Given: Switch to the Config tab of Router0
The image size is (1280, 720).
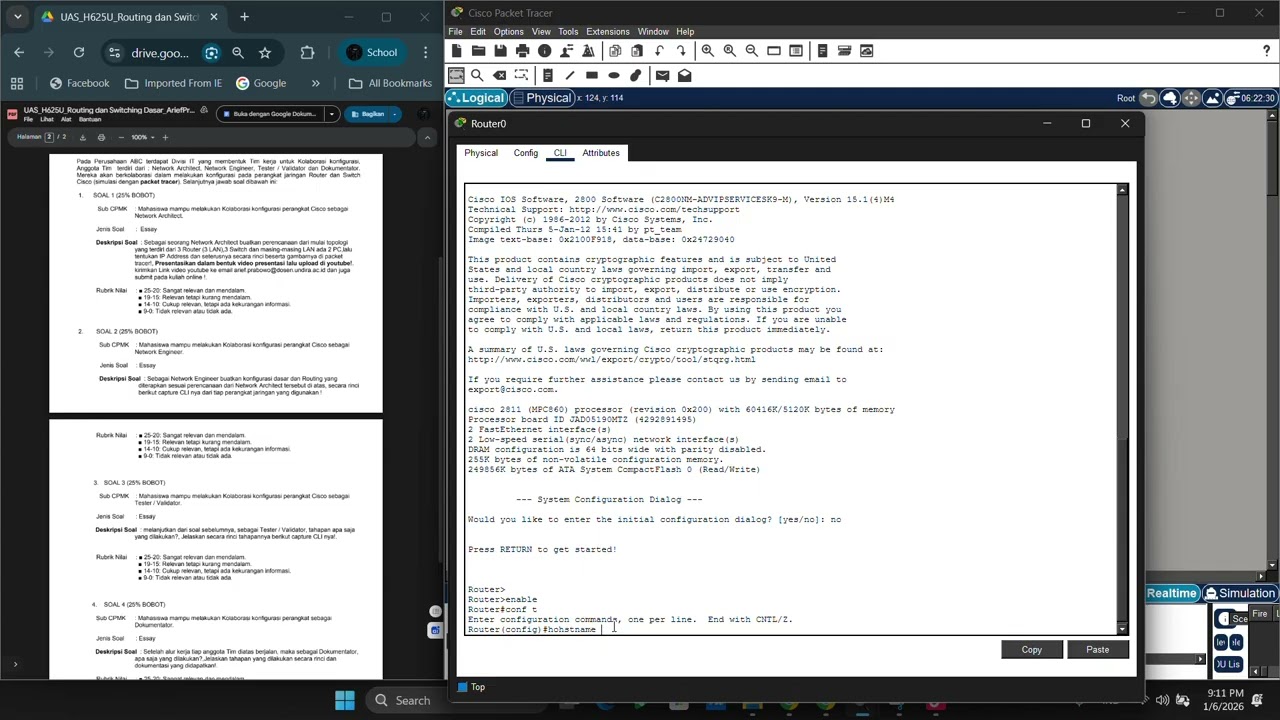Looking at the screenshot, I should 526,153.
